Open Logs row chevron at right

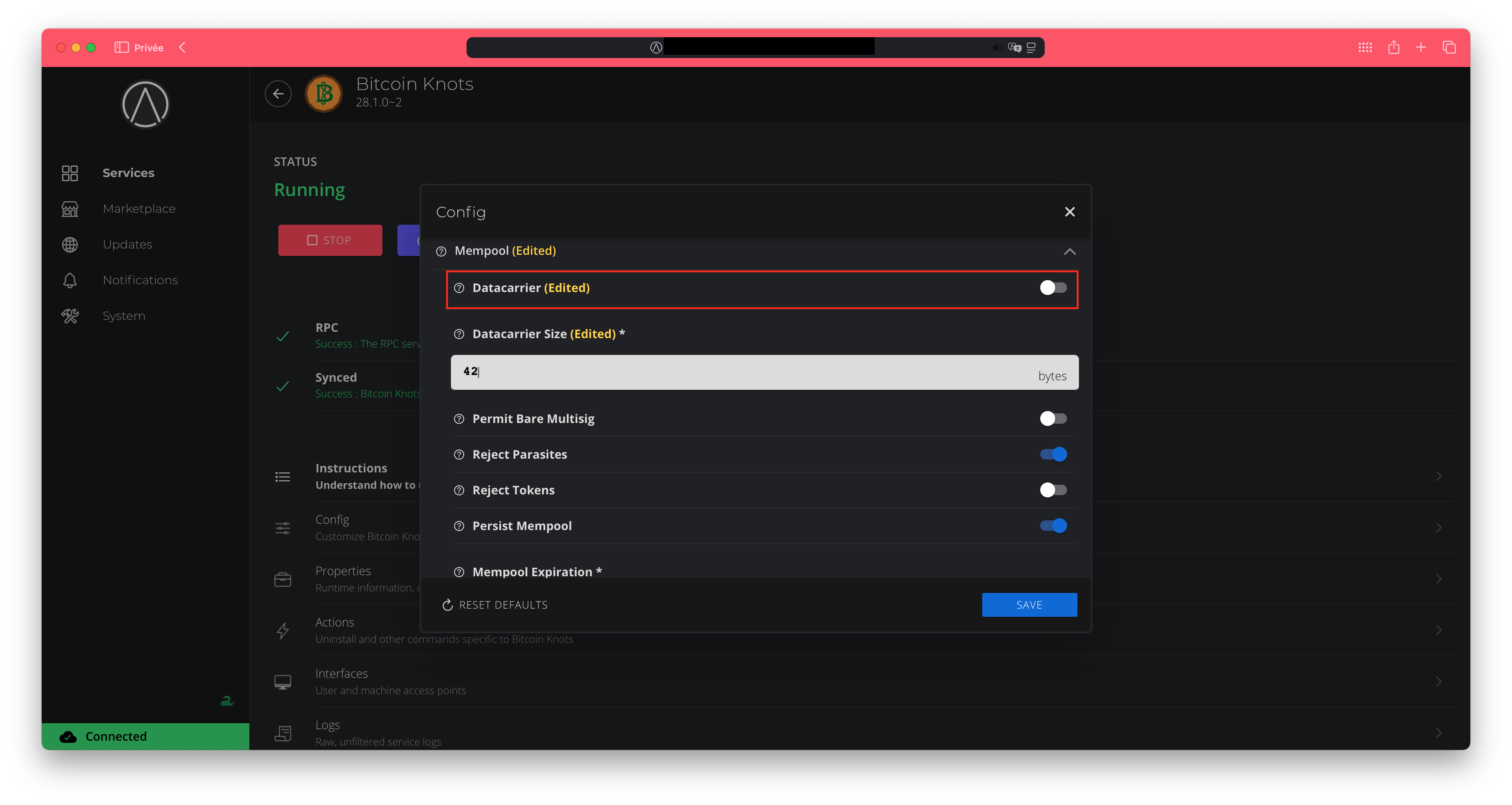[1439, 733]
